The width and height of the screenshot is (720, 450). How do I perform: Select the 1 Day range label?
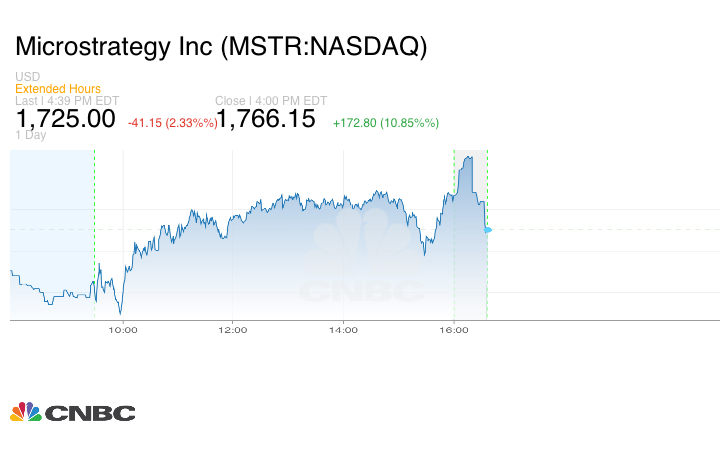point(31,135)
